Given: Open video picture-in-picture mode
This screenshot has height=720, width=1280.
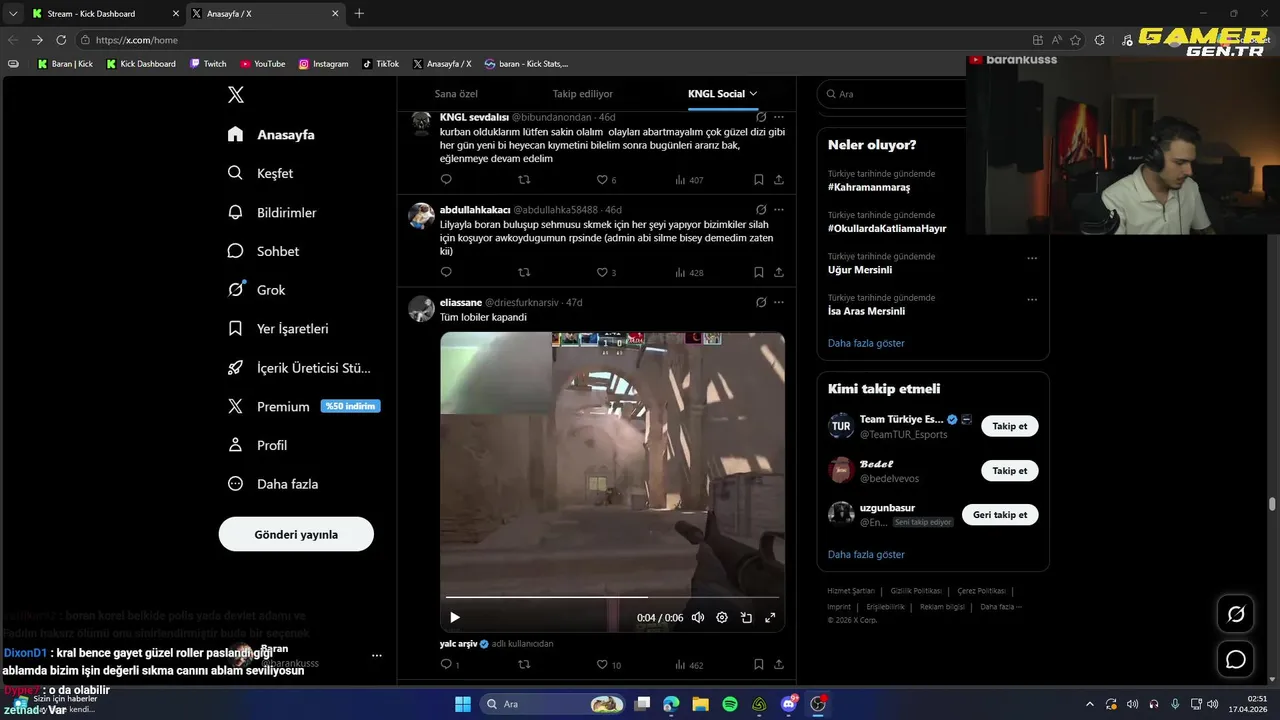Looking at the screenshot, I should coord(746,618).
